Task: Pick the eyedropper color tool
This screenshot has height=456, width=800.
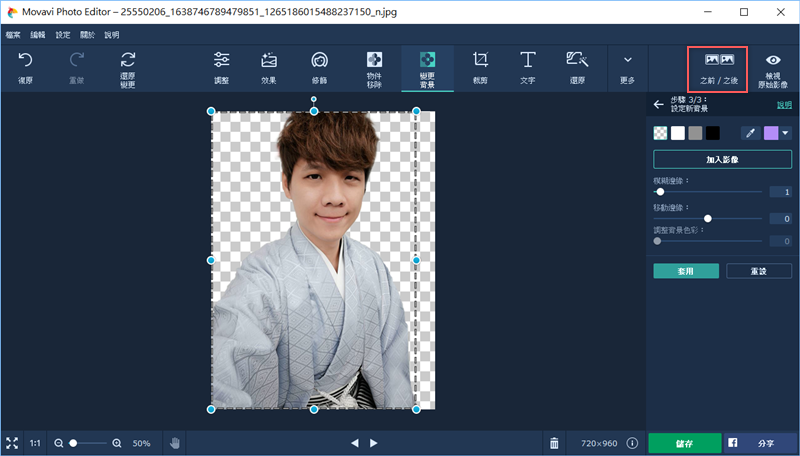Action: coord(751,133)
